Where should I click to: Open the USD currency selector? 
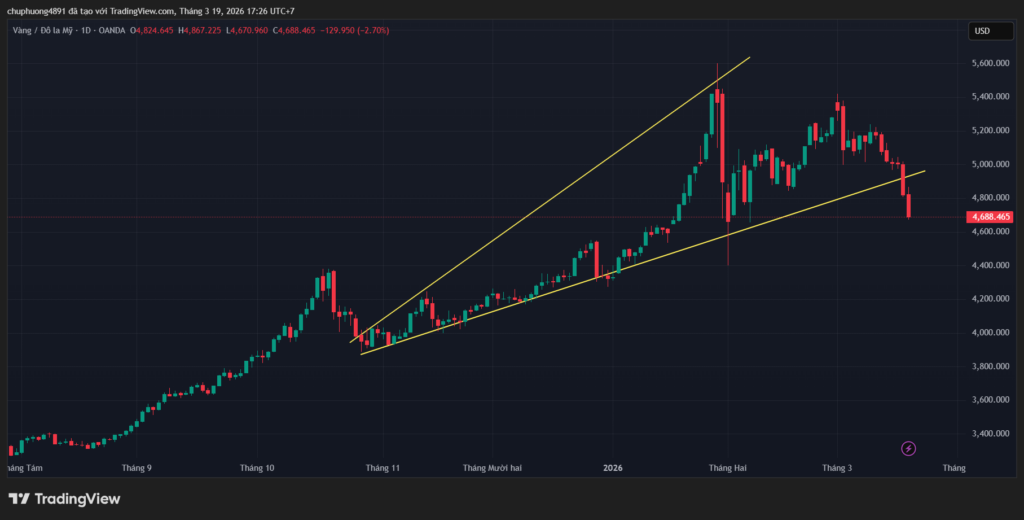pos(981,31)
